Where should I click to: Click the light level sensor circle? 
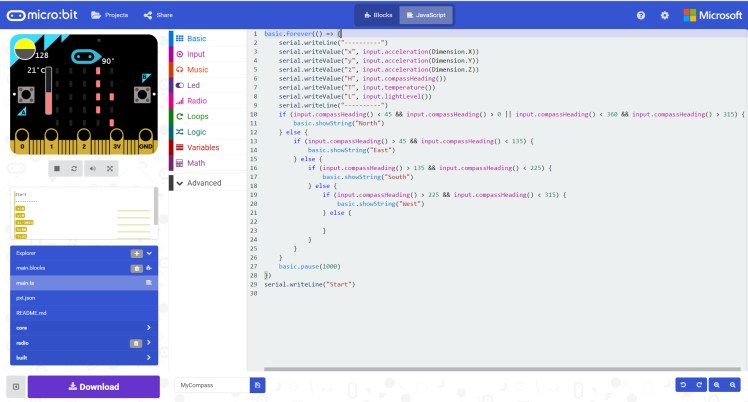[25, 49]
